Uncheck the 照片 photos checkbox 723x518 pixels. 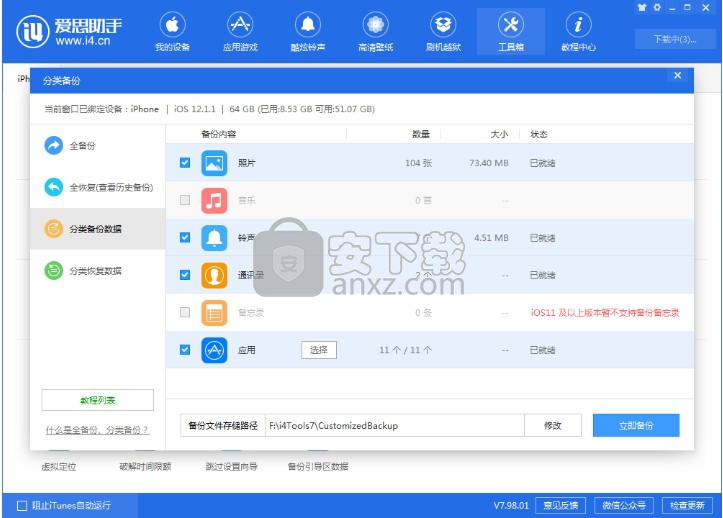coord(185,163)
